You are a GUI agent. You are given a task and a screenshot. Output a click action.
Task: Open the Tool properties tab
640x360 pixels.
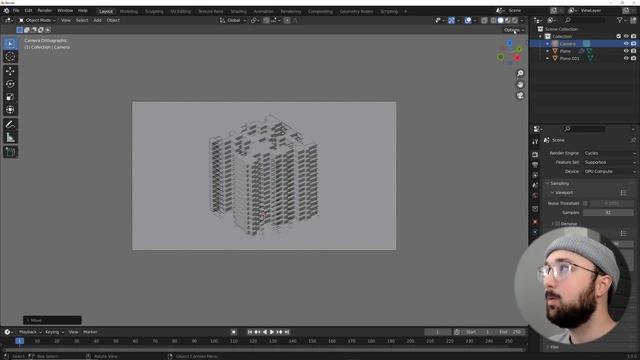535,142
